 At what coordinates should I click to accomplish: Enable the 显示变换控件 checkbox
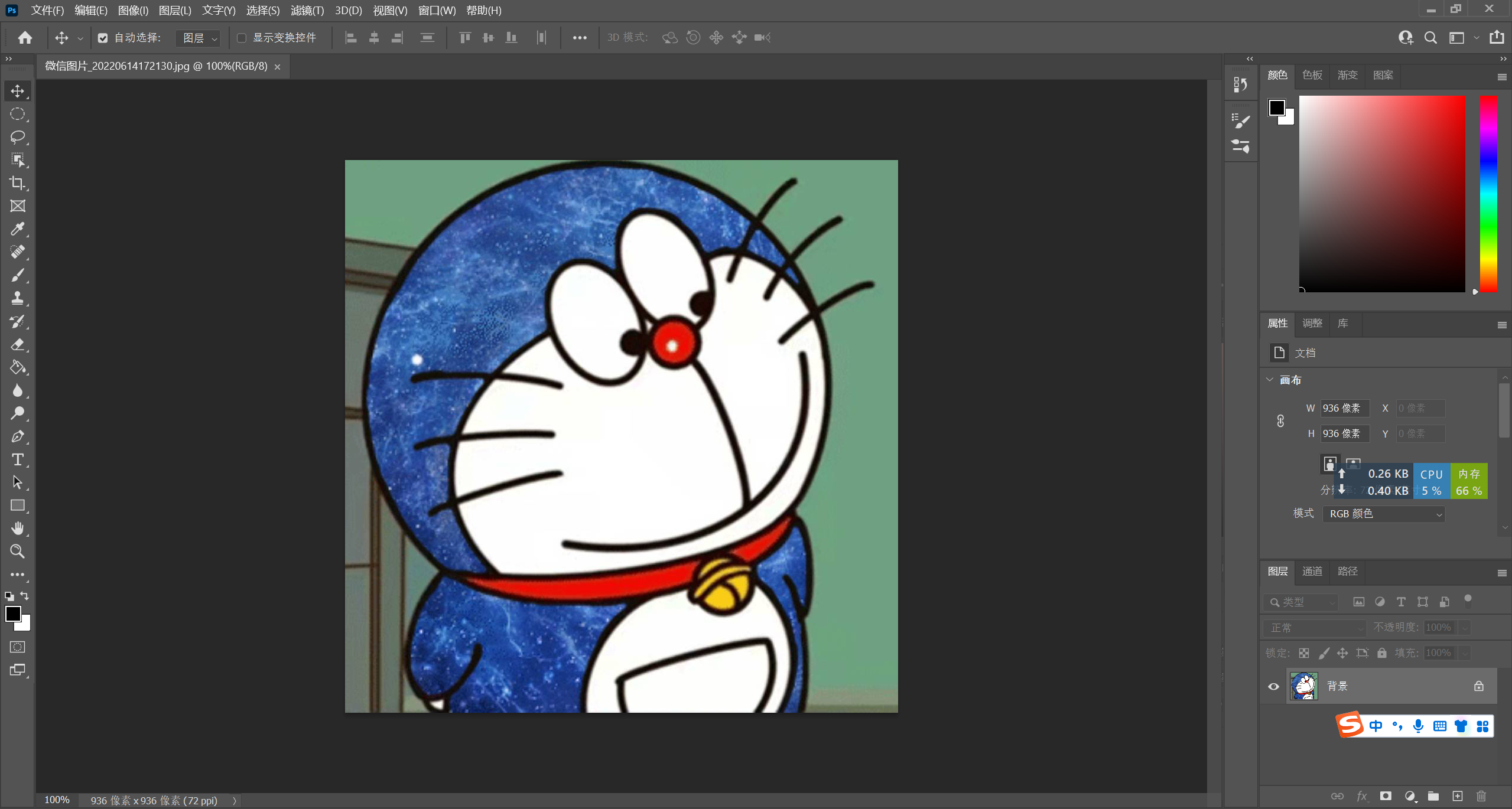click(242, 38)
